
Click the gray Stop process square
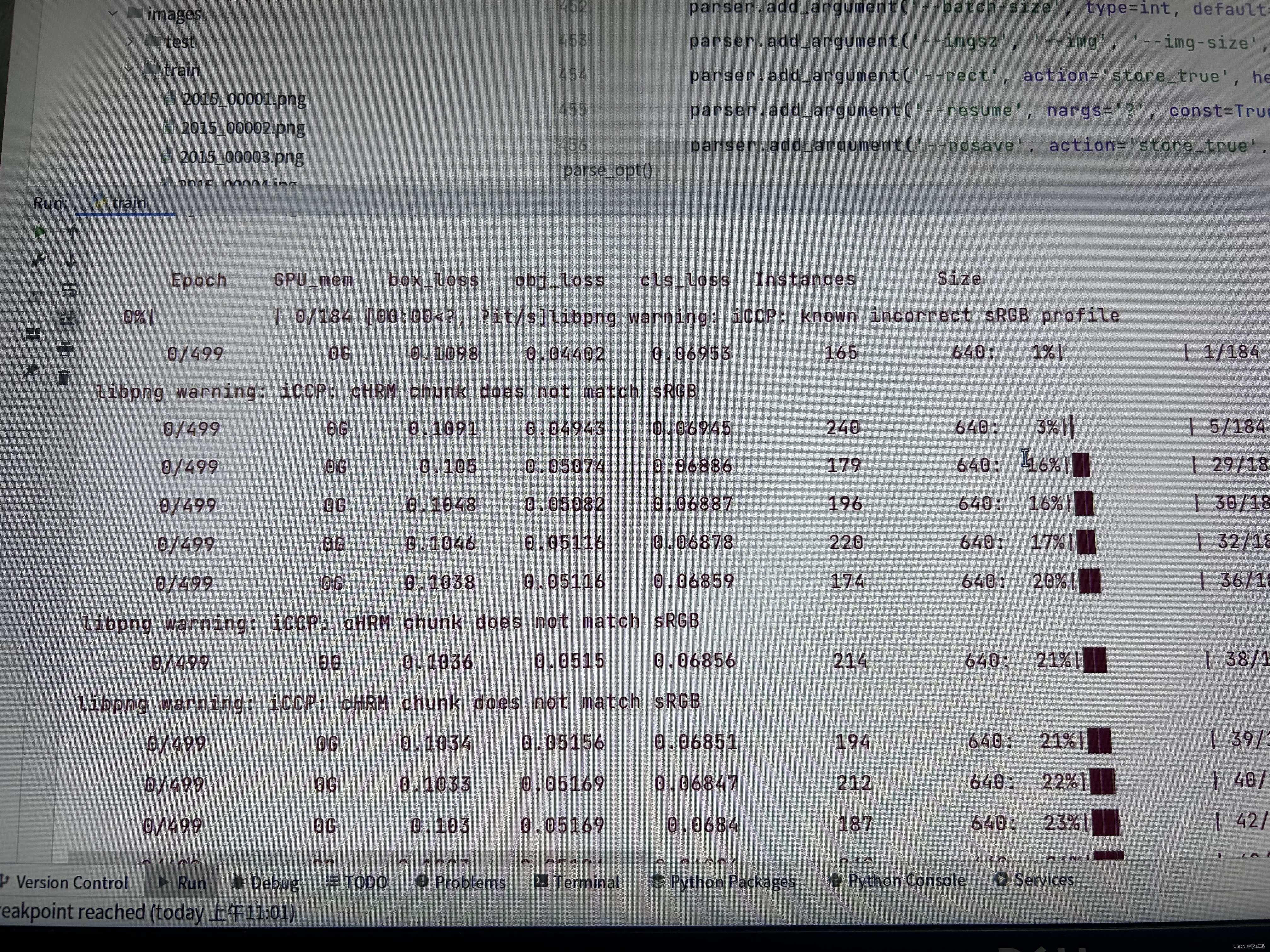tap(36, 296)
